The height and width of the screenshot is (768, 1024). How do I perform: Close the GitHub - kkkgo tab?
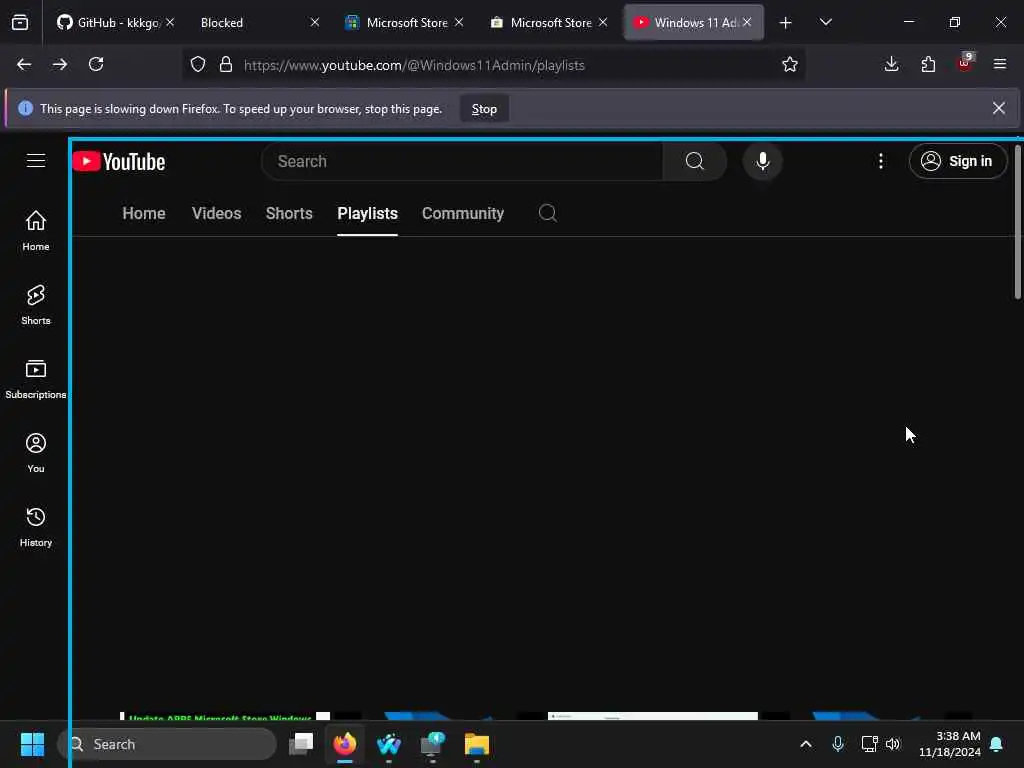(x=170, y=22)
